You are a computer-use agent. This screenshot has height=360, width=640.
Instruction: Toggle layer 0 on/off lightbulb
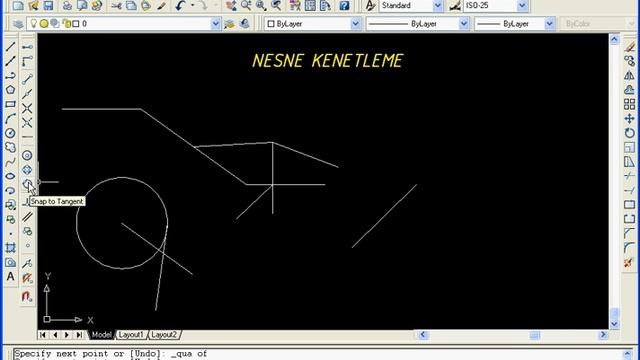click(34, 24)
